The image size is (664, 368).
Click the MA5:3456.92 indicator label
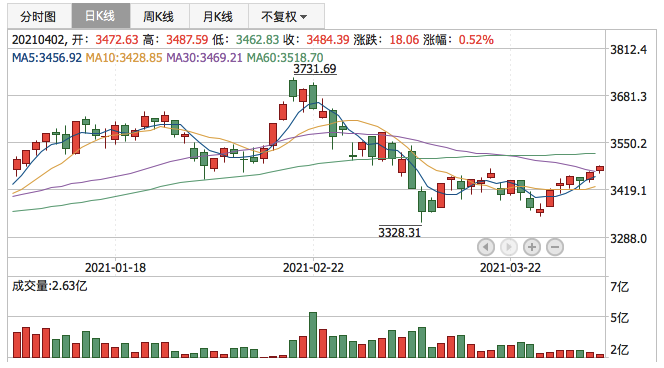47,57
